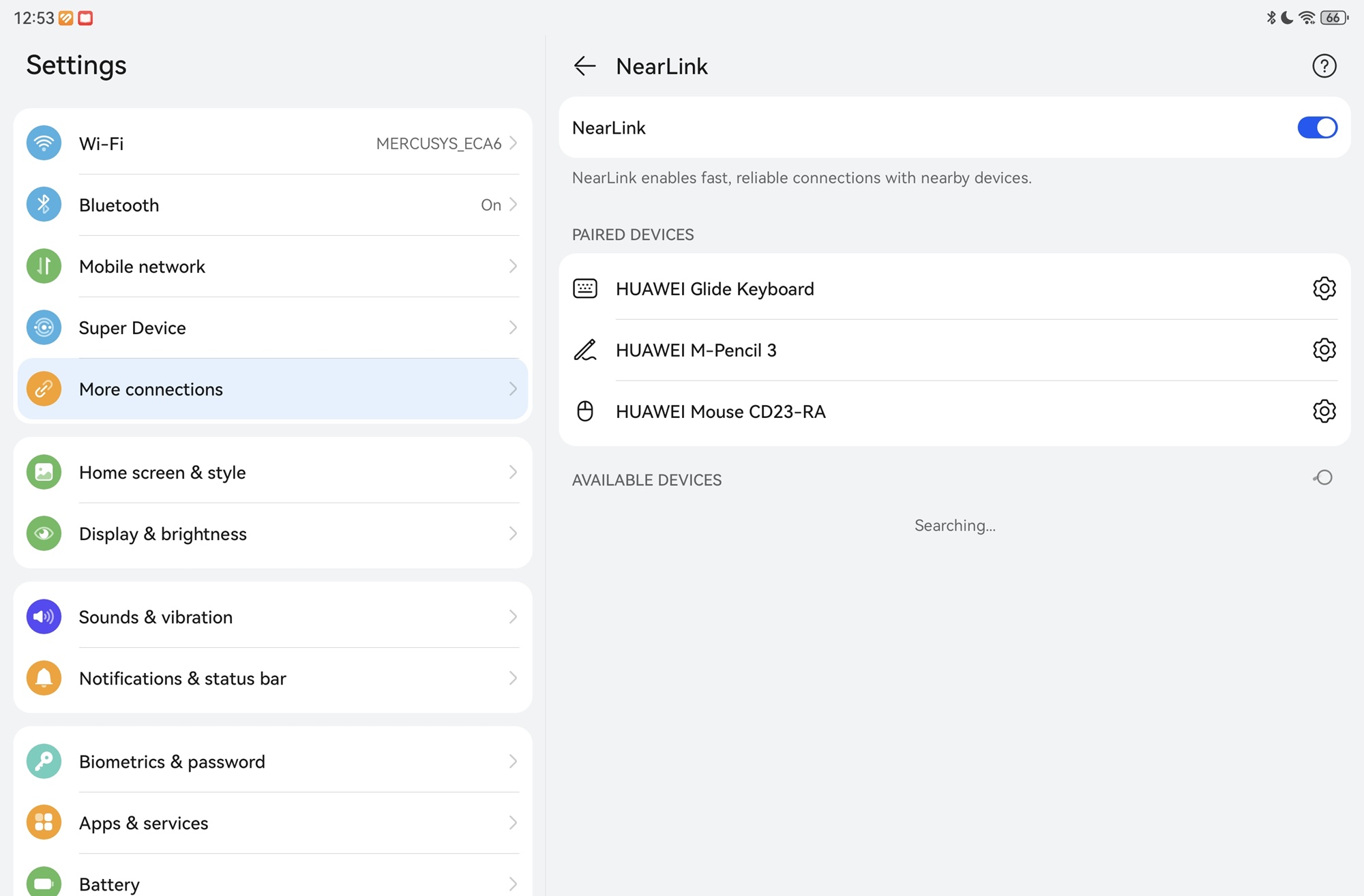The width and height of the screenshot is (1364, 896).
Task: Tap the Home screen & style icon
Action: (44, 472)
